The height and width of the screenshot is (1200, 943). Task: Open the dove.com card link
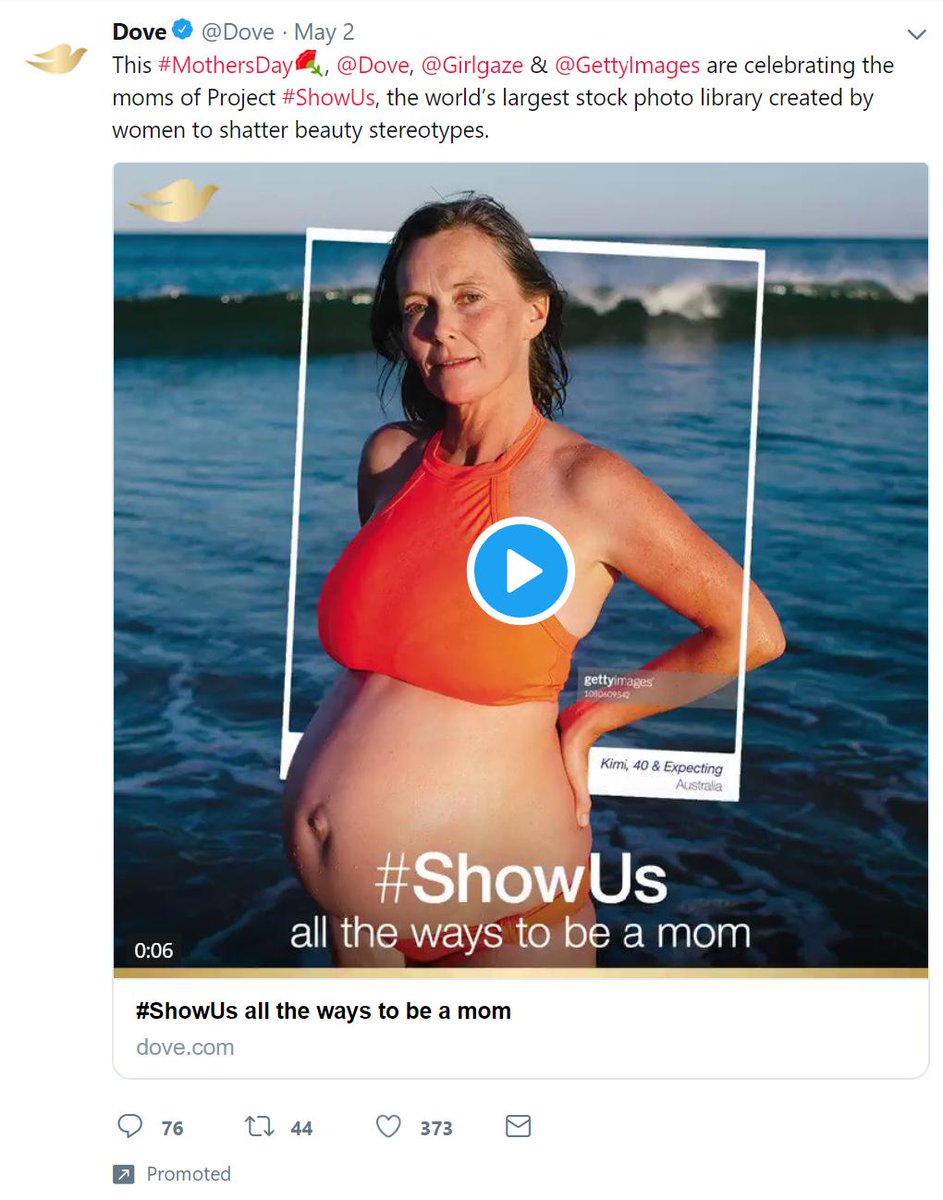pyautogui.click(x=185, y=1047)
